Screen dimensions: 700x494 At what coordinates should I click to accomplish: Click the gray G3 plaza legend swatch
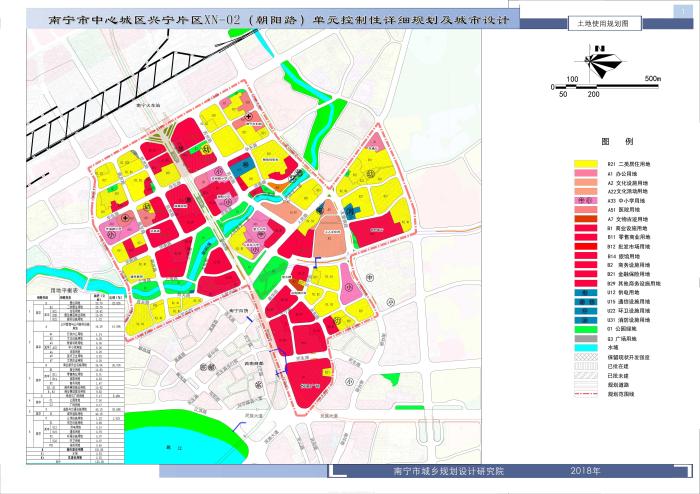click(586, 338)
